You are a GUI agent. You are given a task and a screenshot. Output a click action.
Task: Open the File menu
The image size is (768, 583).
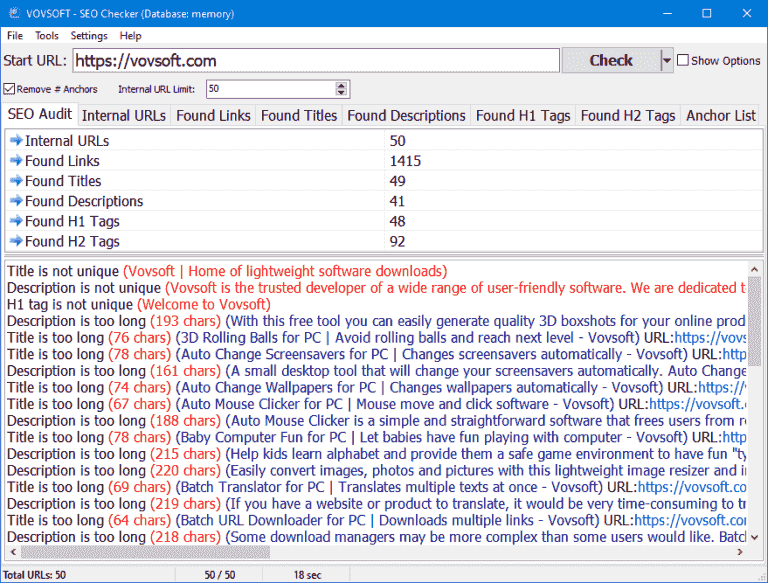15,36
